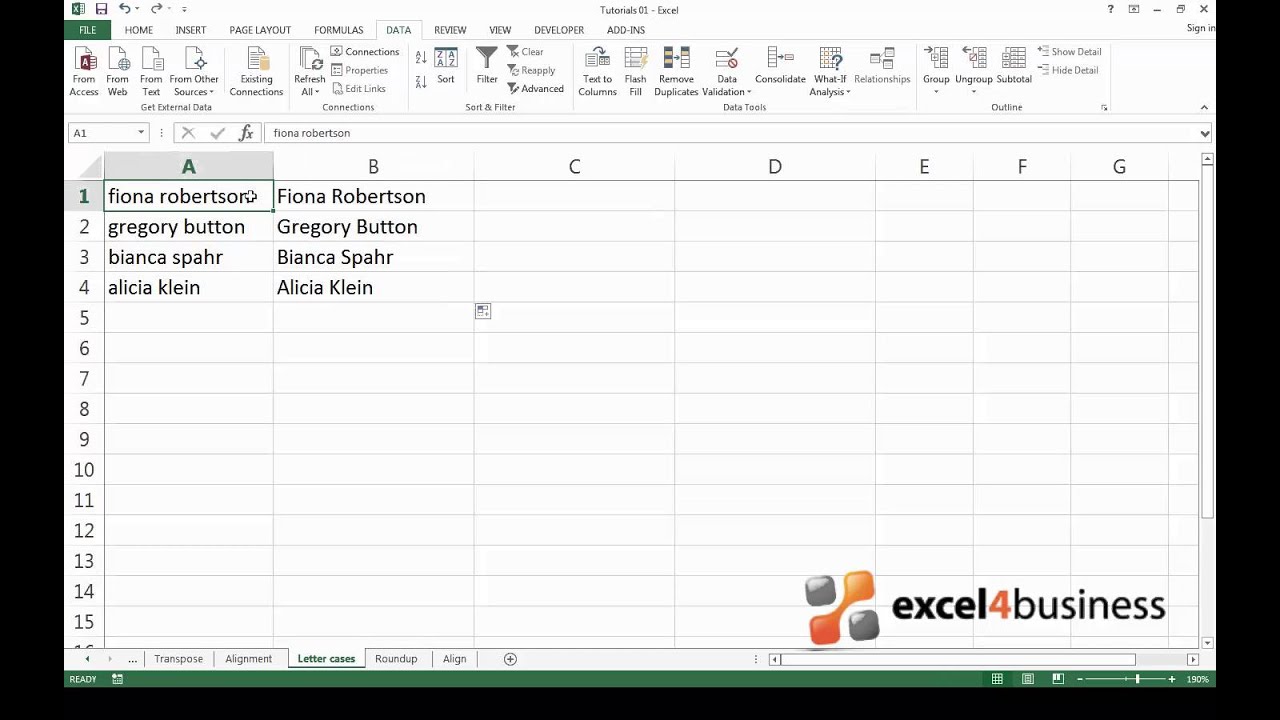Open the FILE tab
The image size is (1280, 720).
(88, 30)
